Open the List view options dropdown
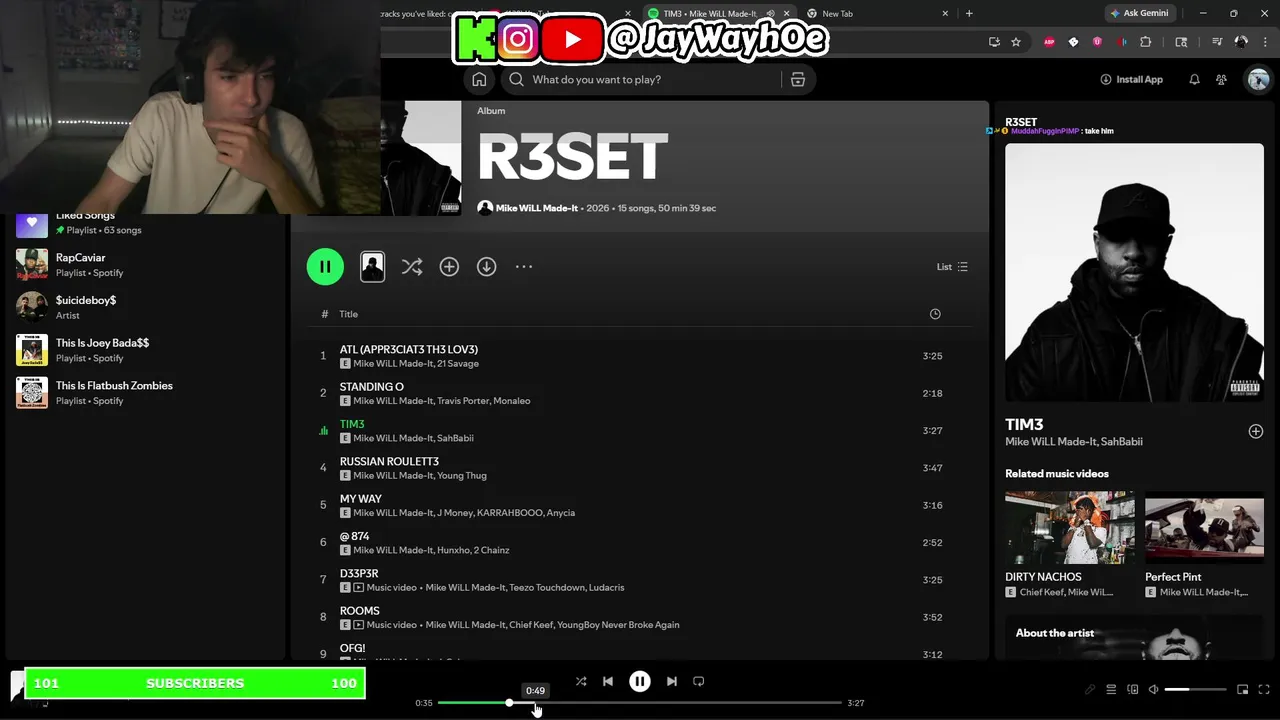This screenshot has width=1280, height=720. [x=952, y=267]
